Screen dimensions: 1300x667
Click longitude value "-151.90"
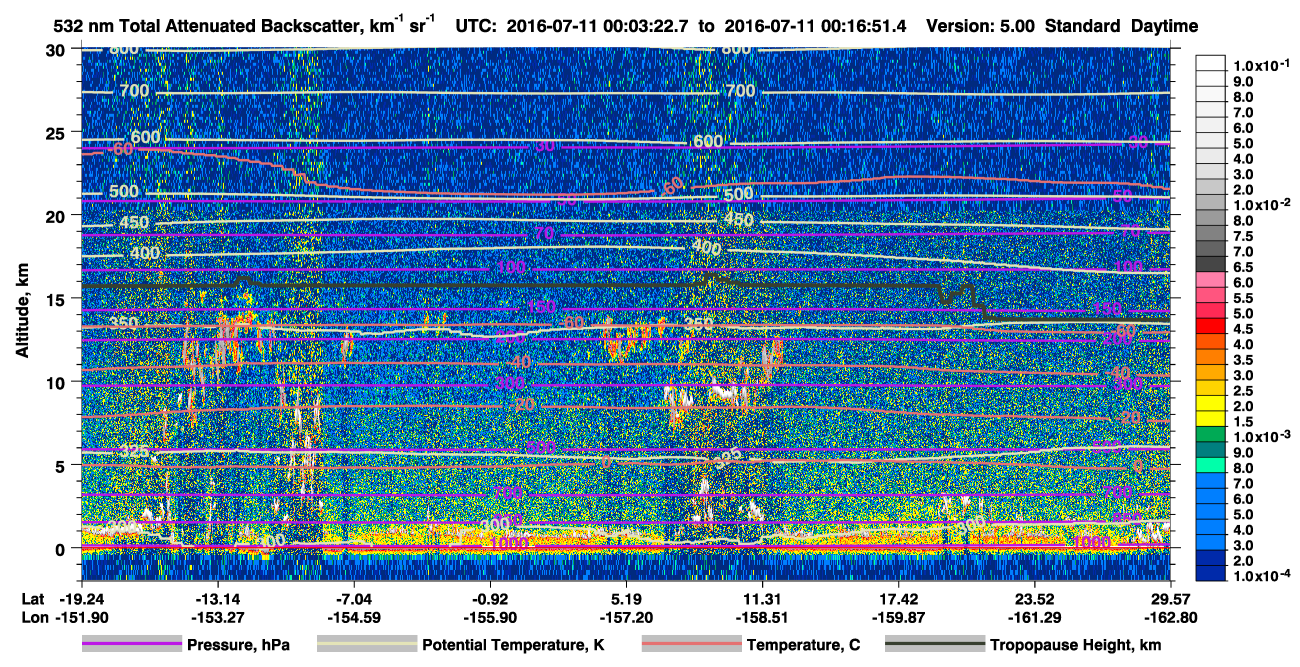pos(81,617)
